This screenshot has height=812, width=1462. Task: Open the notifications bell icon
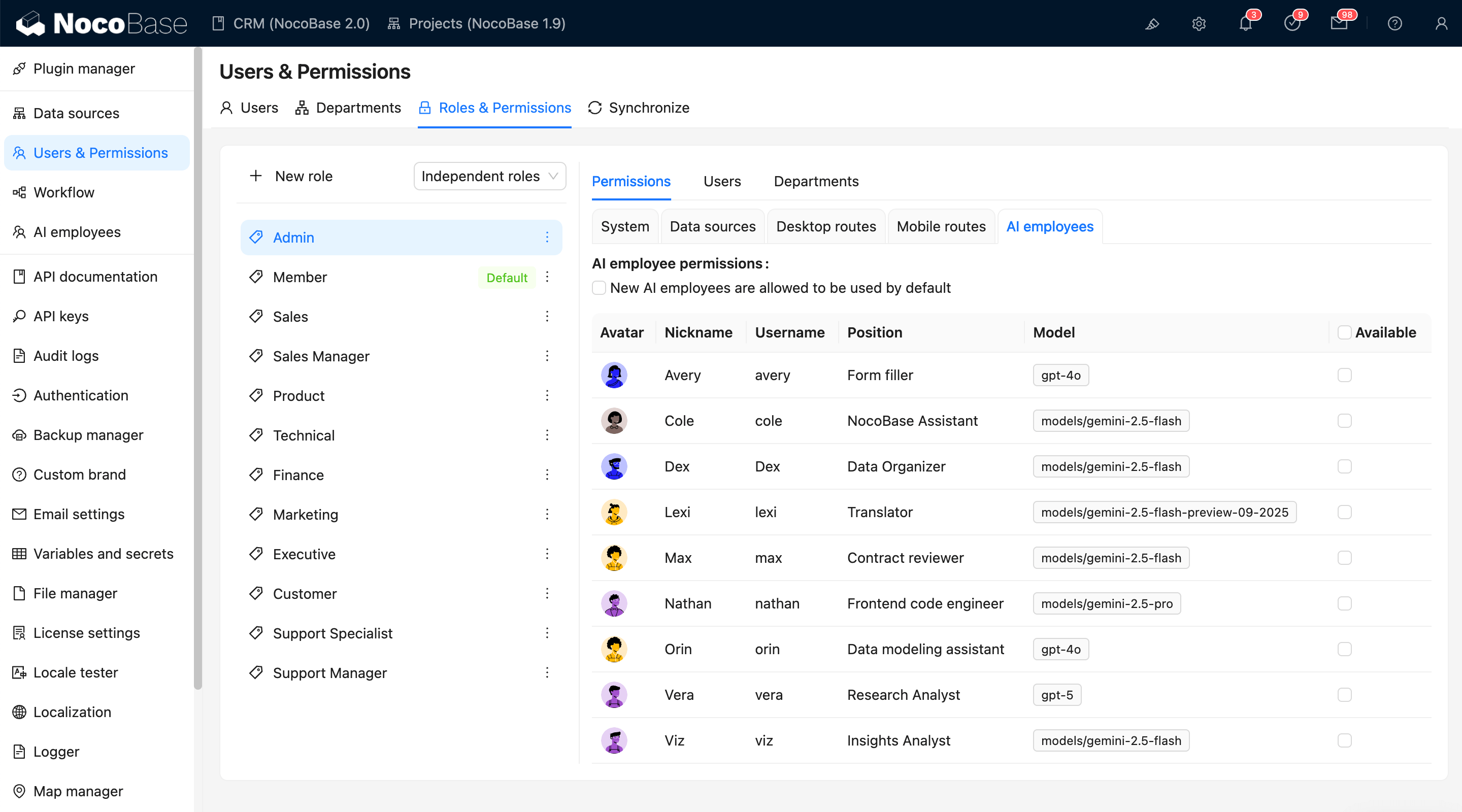pyautogui.click(x=1245, y=23)
